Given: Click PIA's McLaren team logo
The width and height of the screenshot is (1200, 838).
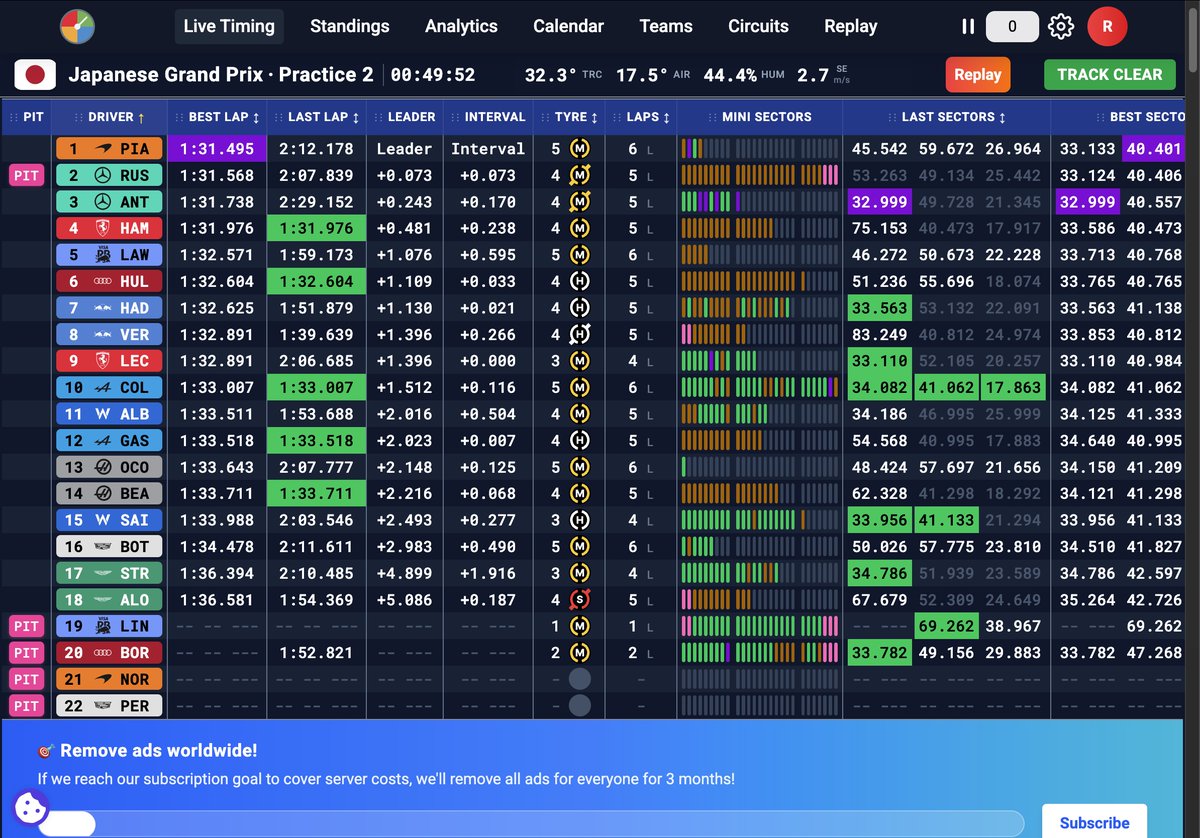Looking at the screenshot, I should point(101,149).
